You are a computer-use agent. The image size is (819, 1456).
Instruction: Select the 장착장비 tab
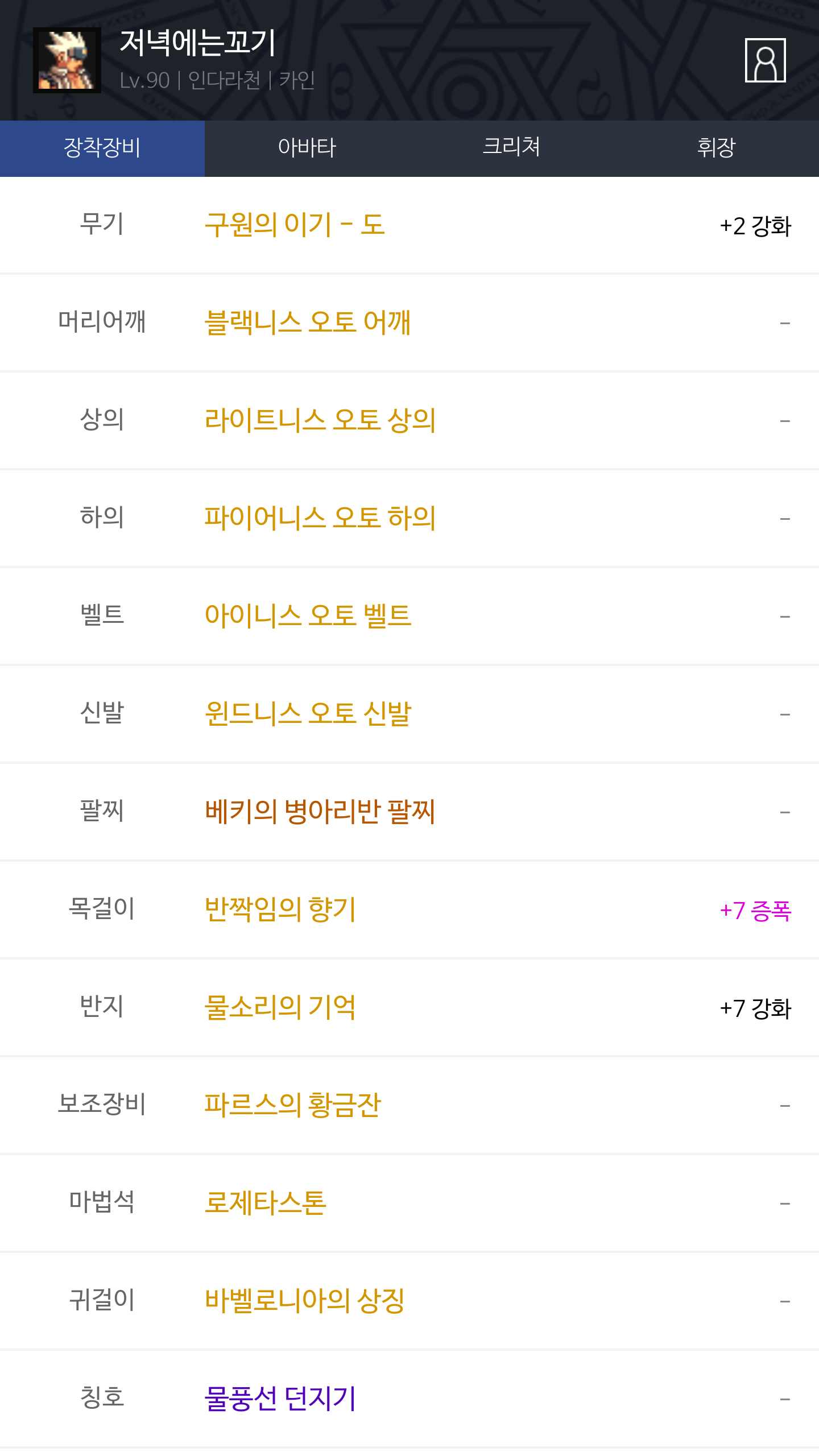pyautogui.click(x=102, y=148)
